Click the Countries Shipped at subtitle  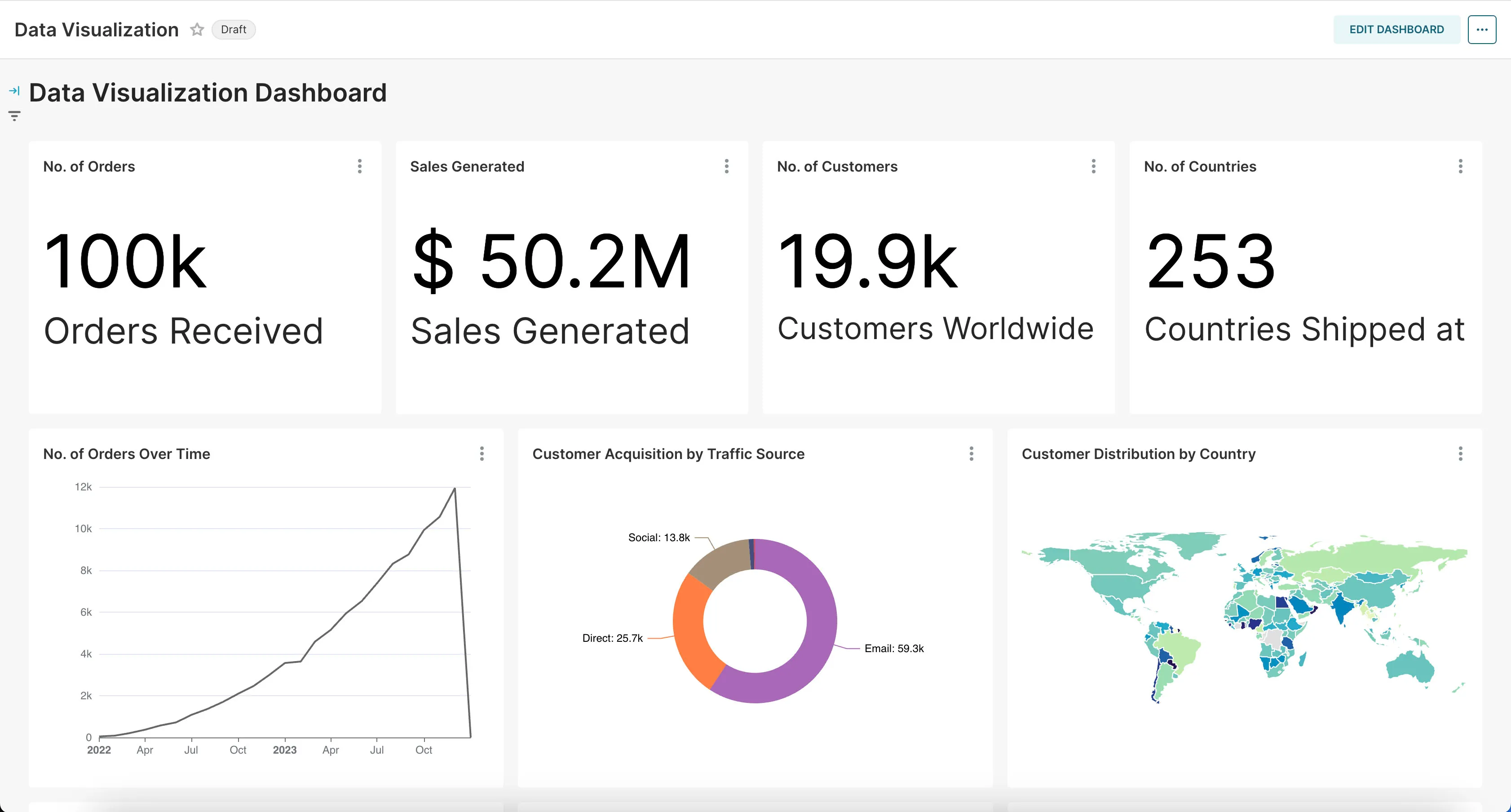[1304, 330]
